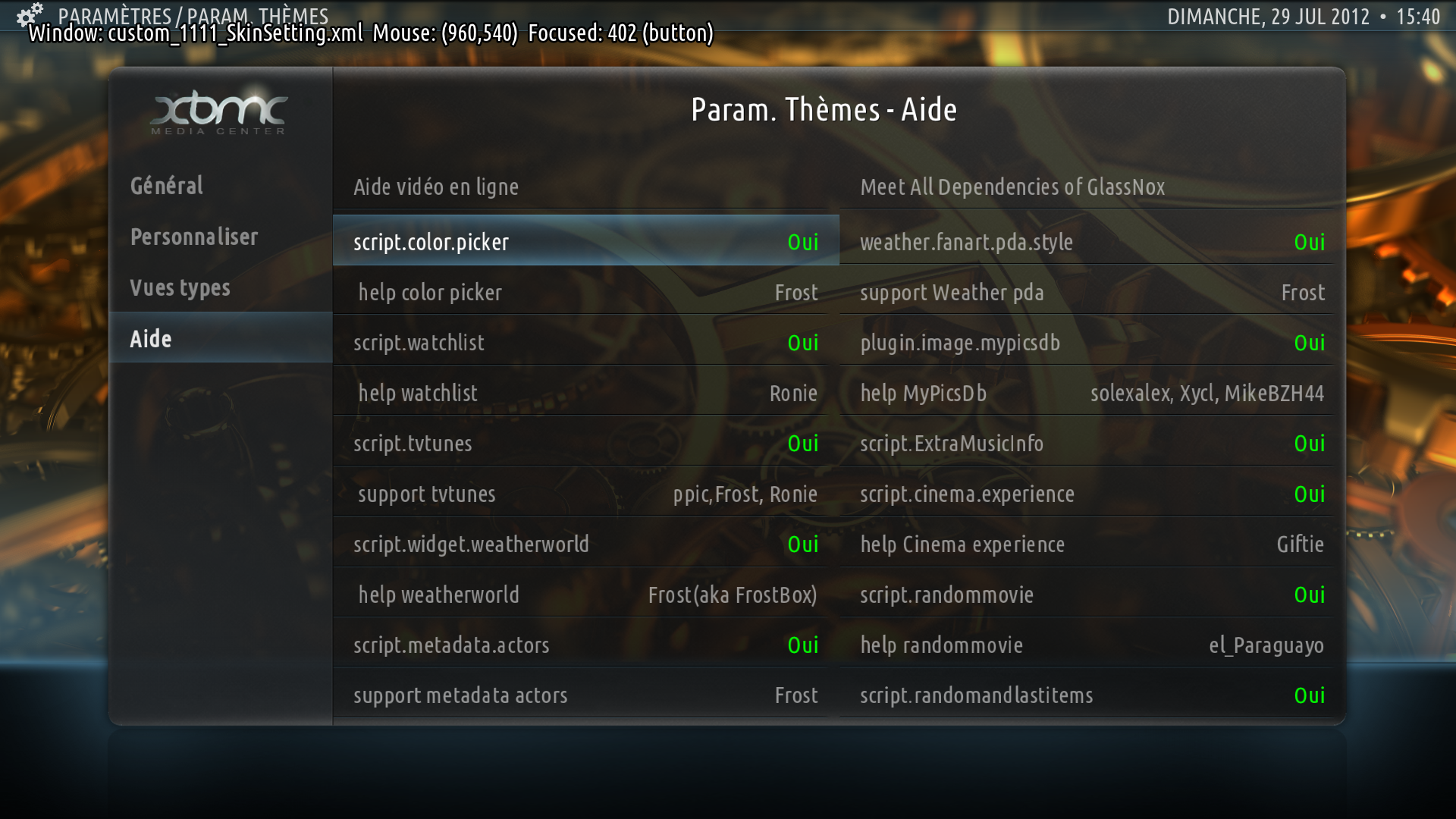Toggle script.widget.weatherworld setting
Viewport: 1456px width, 819px height.
click(x=585, y=544)
